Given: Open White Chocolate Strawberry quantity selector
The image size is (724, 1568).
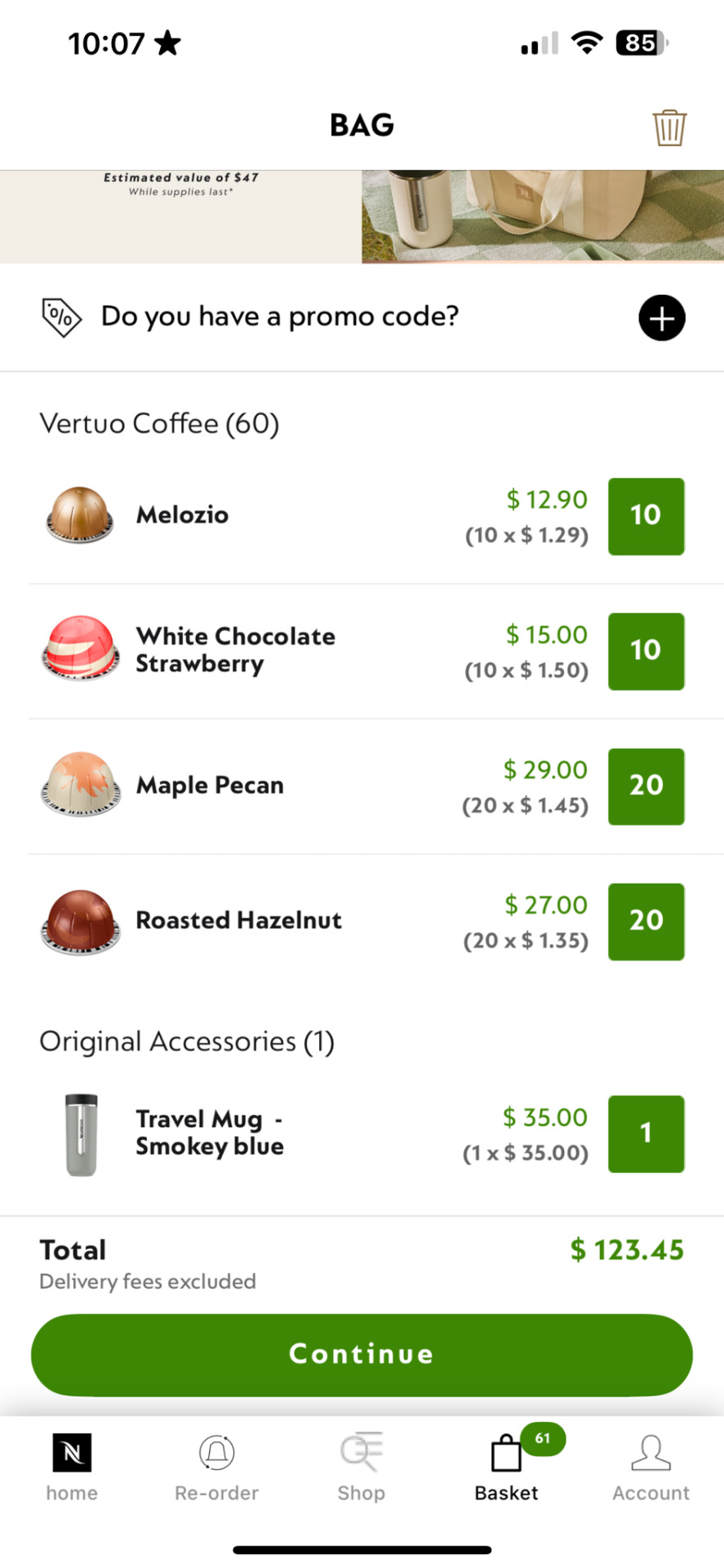Looking at the screenshot, I should point(646,651).
